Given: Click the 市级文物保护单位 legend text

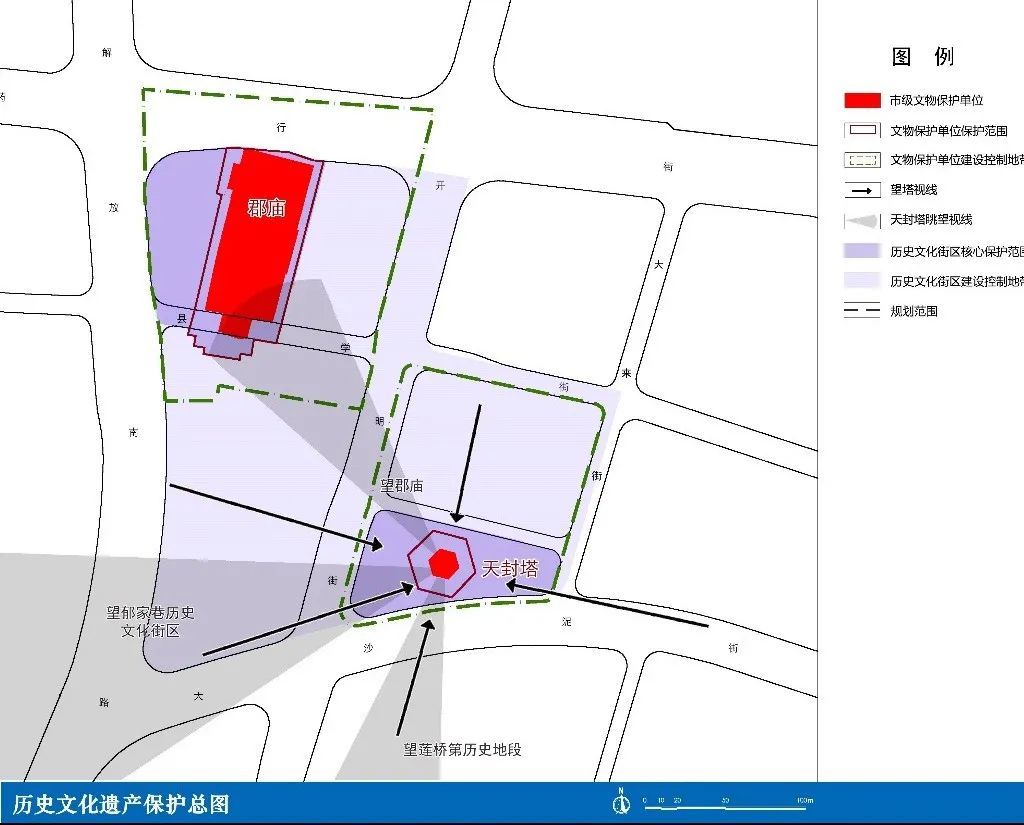Looking at the screenshot, I should (x=936, y=101).
